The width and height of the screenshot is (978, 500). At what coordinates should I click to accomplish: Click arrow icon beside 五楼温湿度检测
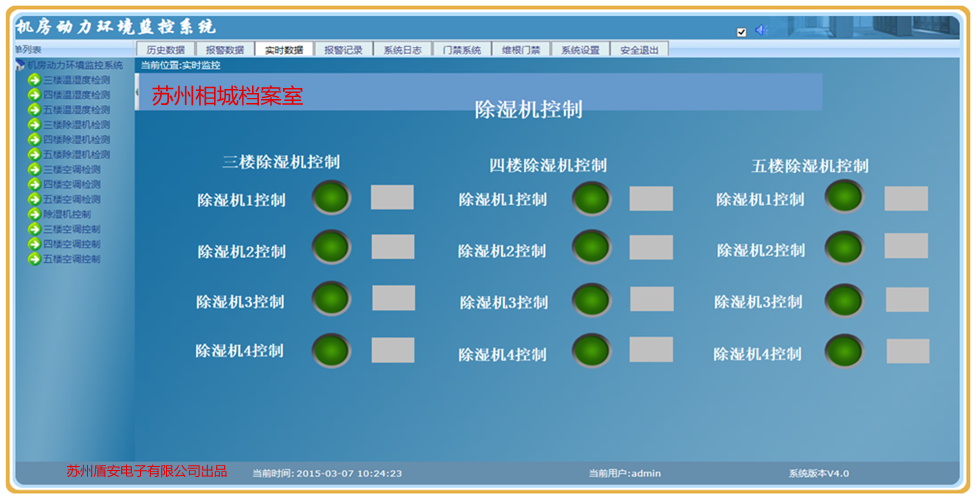pos(34,110)
